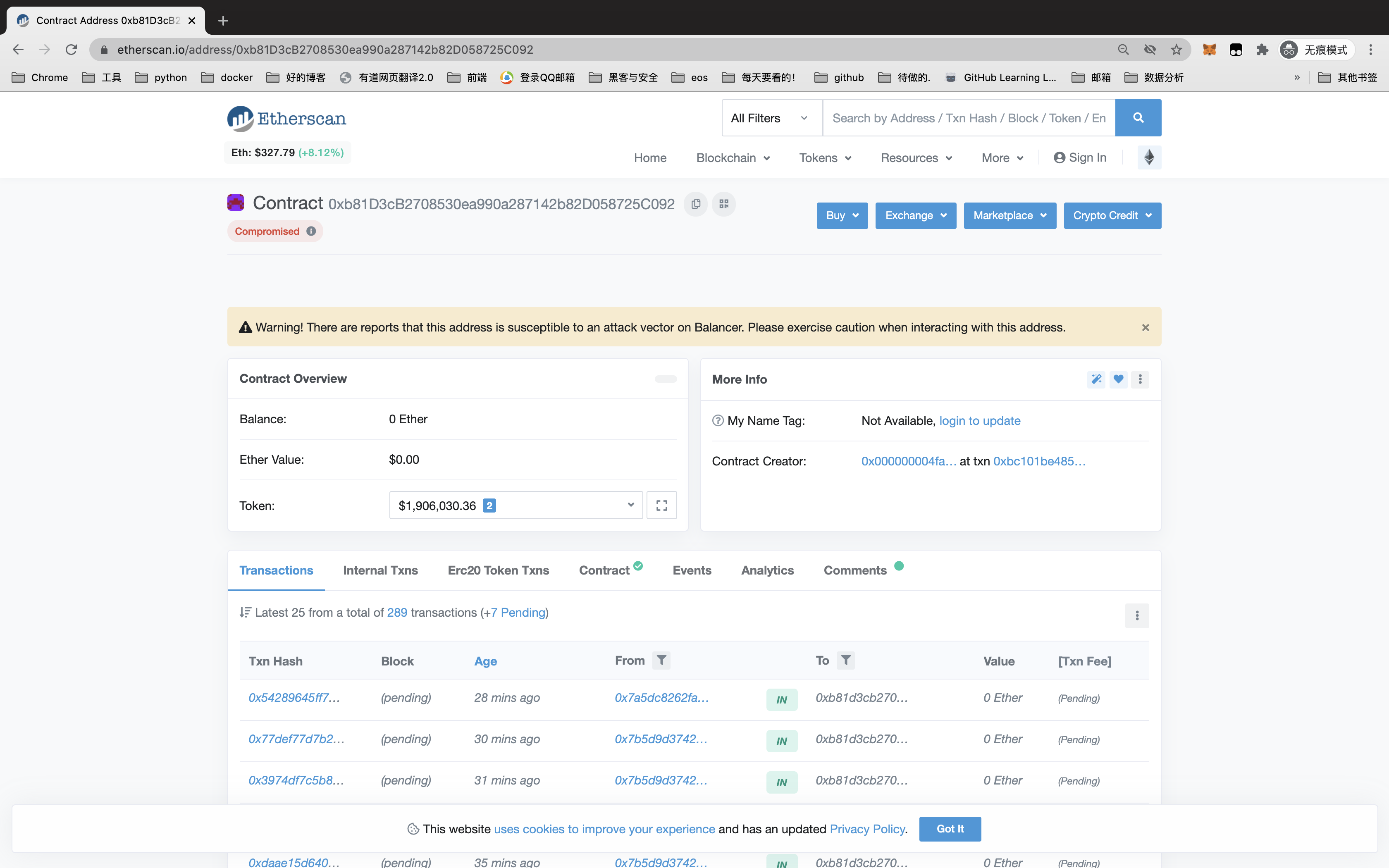Toggle the From column filter

click(661, 660)
